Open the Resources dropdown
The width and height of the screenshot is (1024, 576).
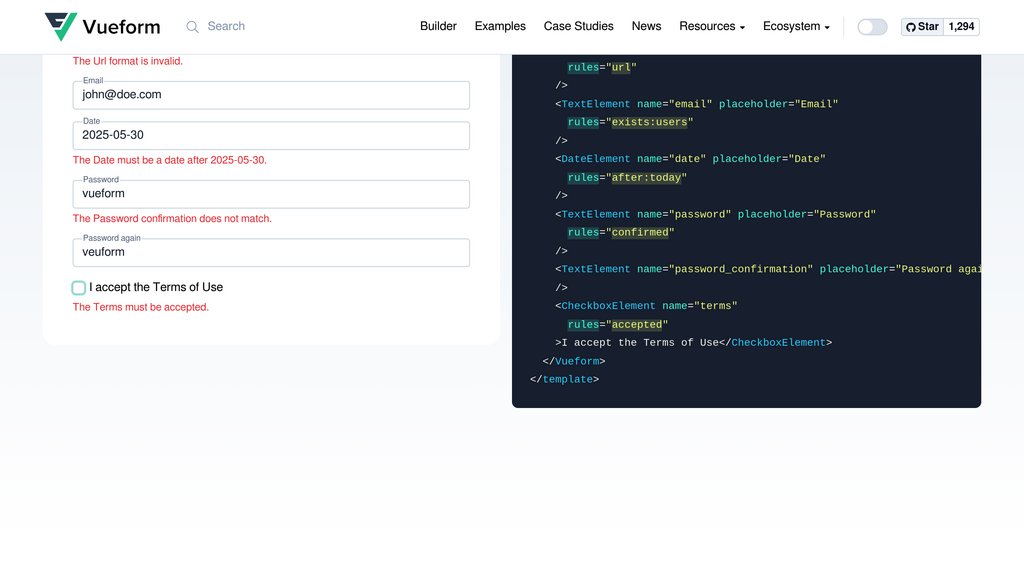click(x=711, y=27)
